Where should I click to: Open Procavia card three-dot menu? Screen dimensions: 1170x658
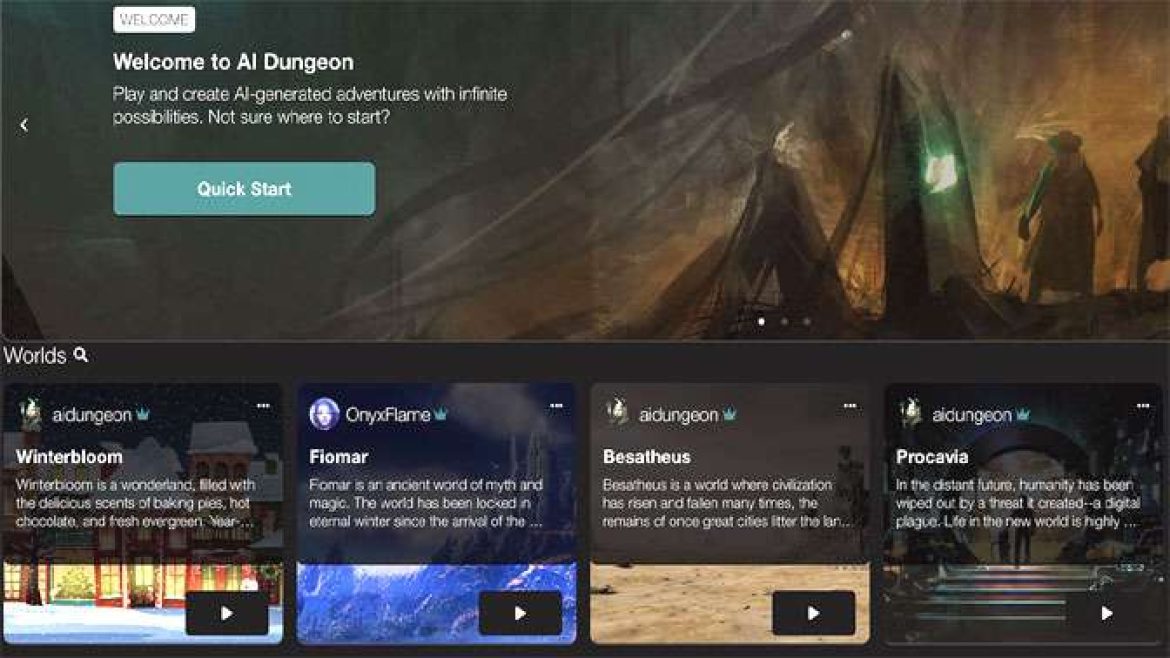pos(1143,406)
